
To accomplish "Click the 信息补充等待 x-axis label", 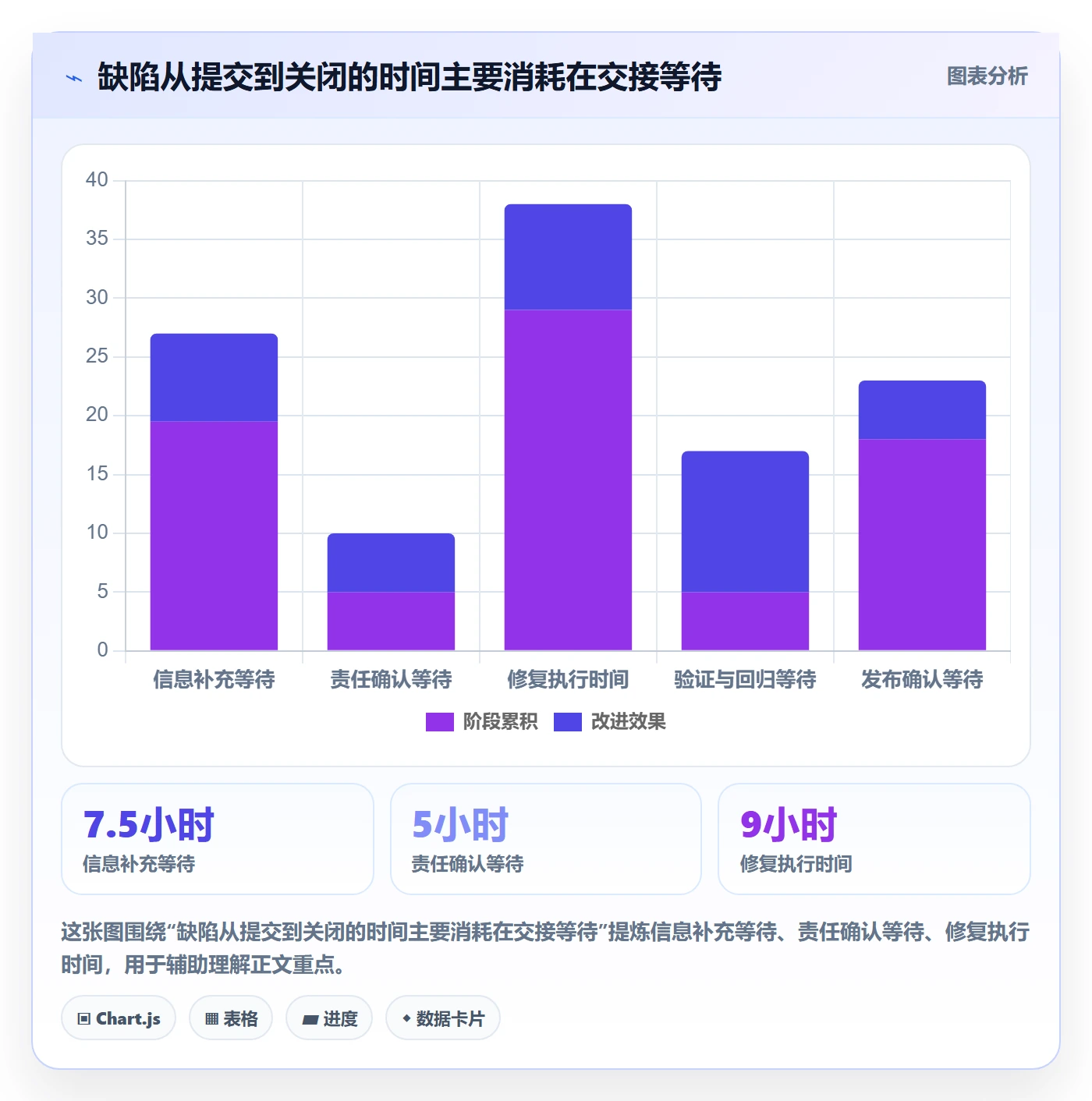I will pos(214,680).
